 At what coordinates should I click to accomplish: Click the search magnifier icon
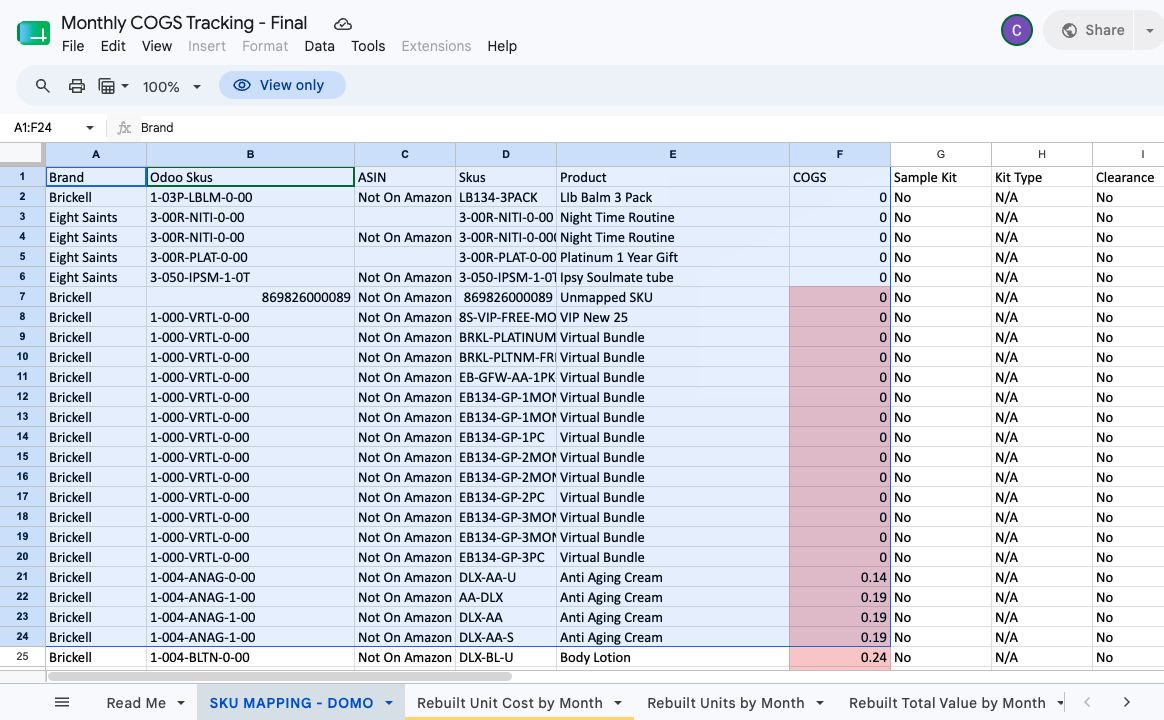[x=42, y=86]
